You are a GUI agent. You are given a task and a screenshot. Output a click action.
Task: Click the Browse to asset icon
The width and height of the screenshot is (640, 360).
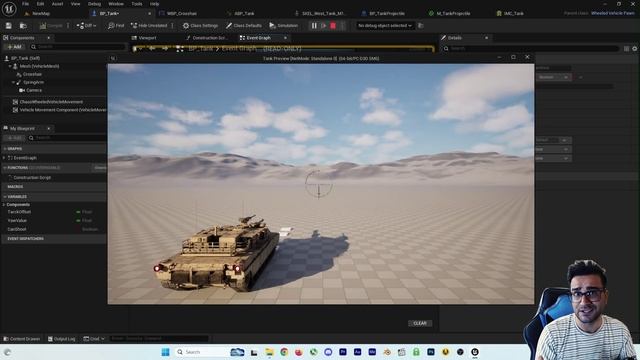pyautogui.click(x=23, y=25)
